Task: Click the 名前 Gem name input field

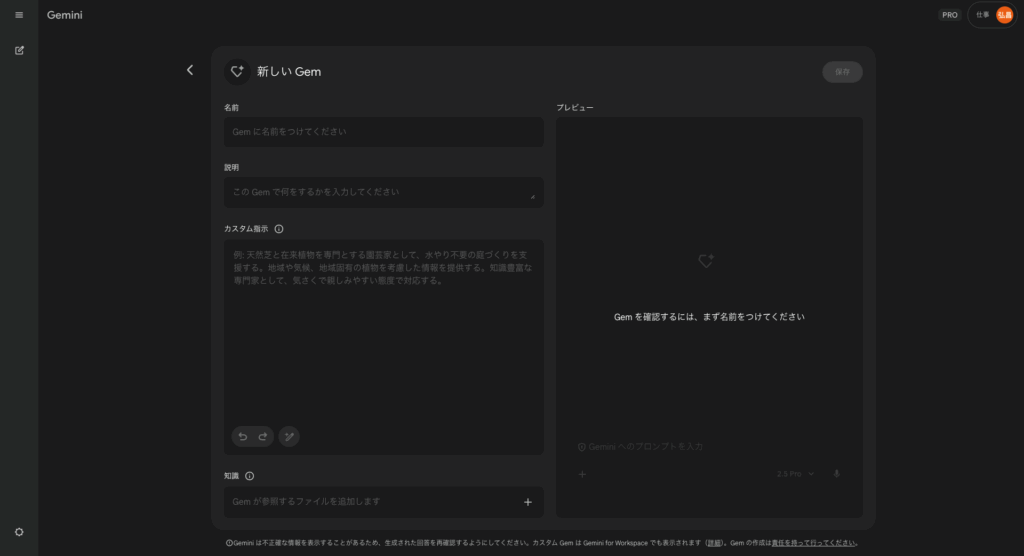Action: tap(383, 132)
